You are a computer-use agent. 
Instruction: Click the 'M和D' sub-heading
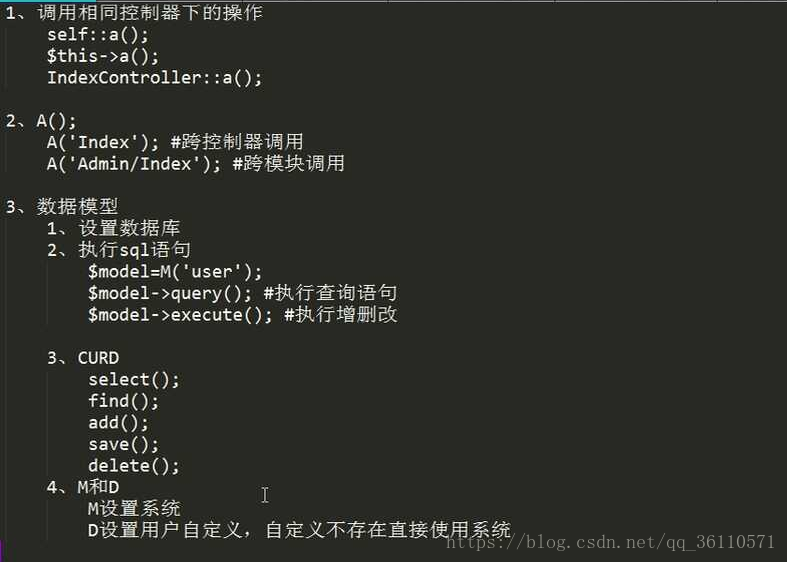coord(98,487)
